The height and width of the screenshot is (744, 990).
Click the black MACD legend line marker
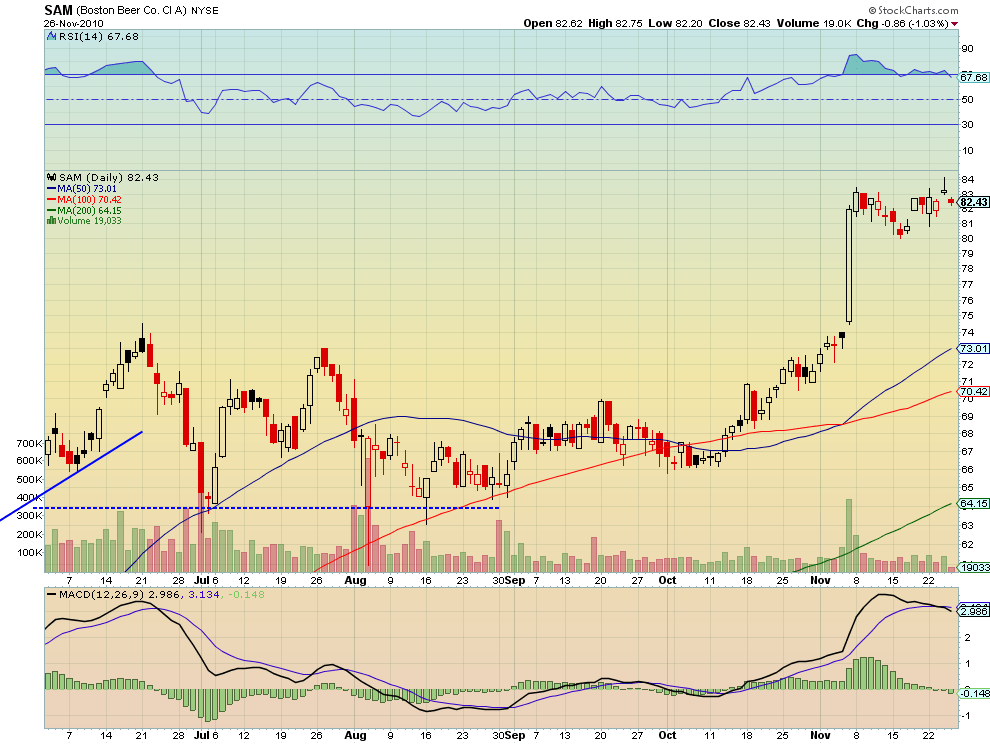pos(52,595)
